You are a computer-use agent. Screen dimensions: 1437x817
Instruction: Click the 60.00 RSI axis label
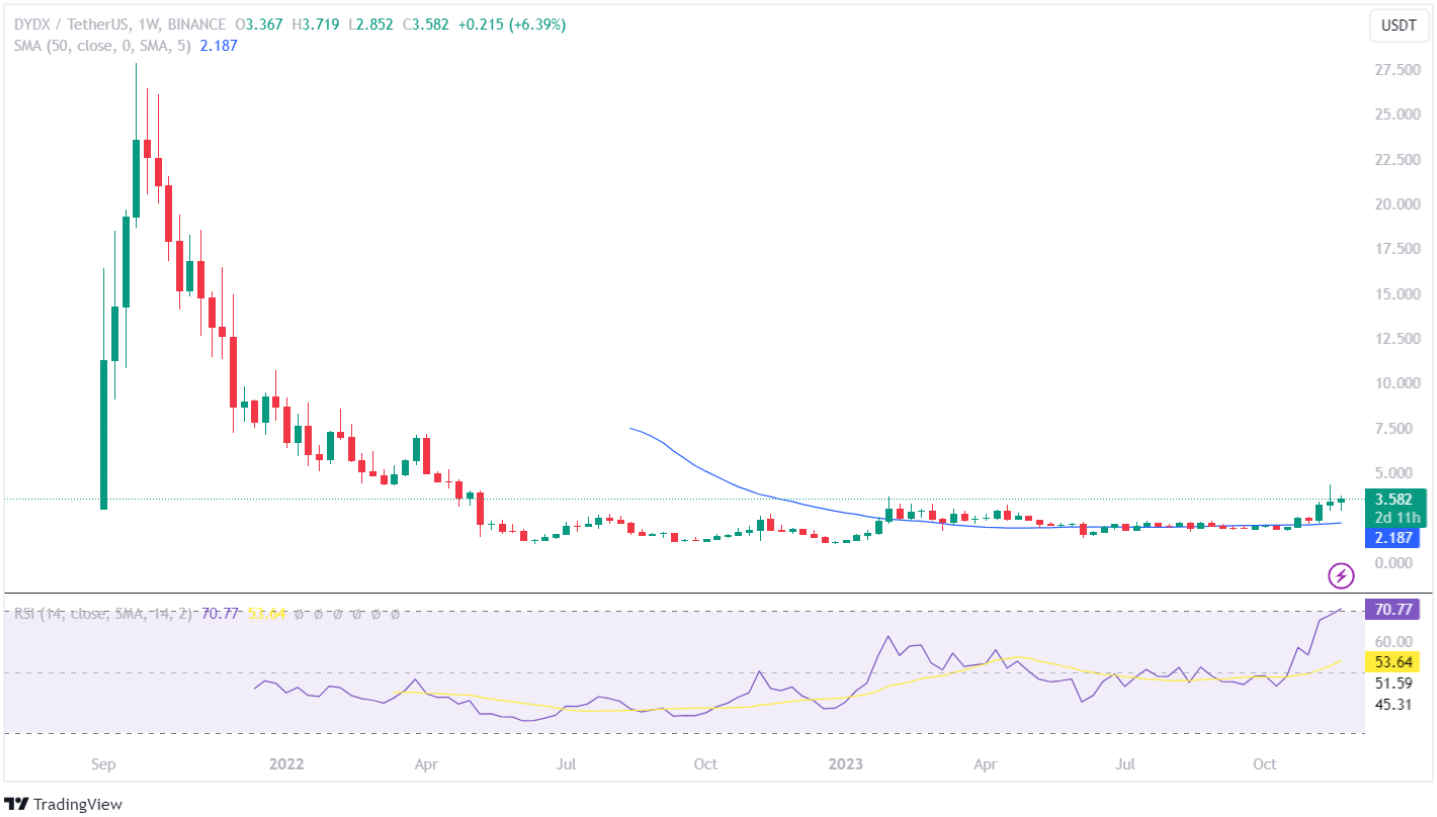(1393, 641)
